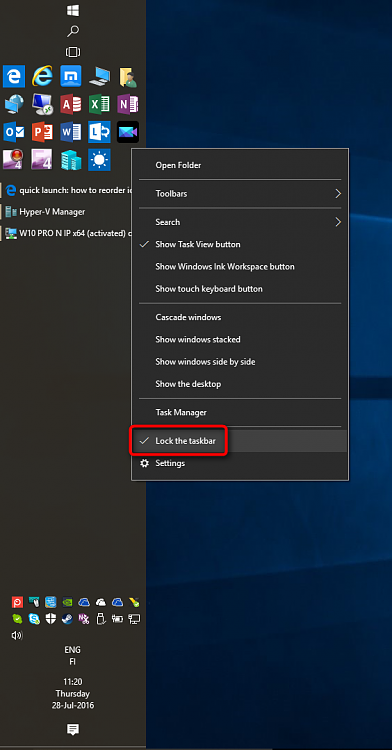
Task: Click the network monitor tray icon
Action: click(134, 619)
